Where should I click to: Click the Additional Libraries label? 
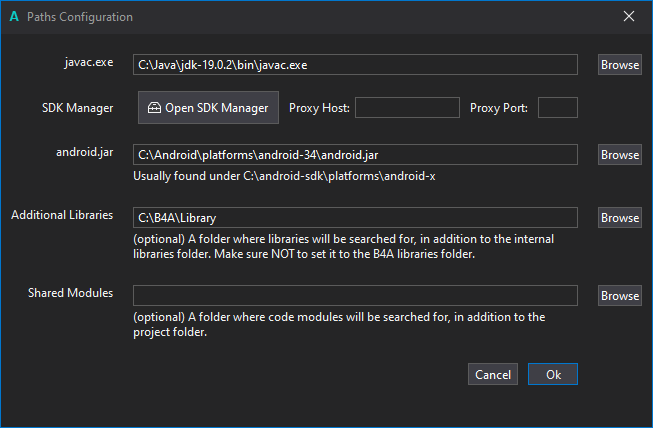pos(62,215)
